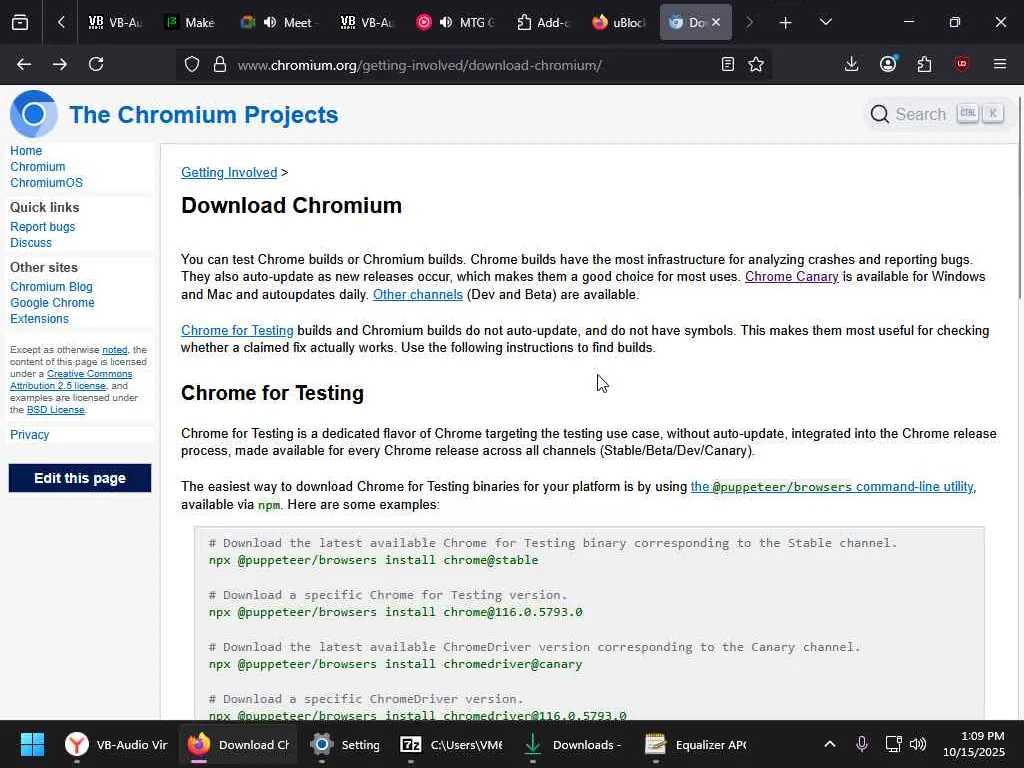The width and height of the screenshot is (1024, 768).
Task: Click the tab scroll-right arrow
Action: [x=749, y=22]
